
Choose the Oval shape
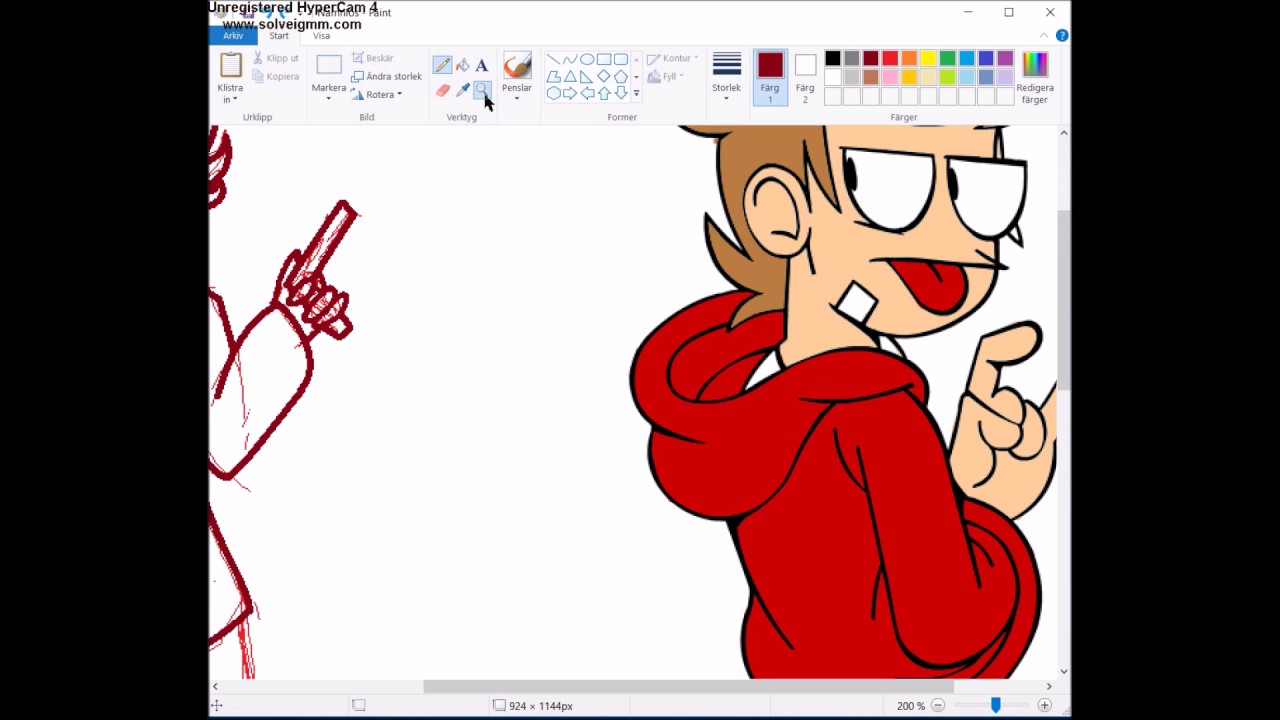click(x=587, y=59)
